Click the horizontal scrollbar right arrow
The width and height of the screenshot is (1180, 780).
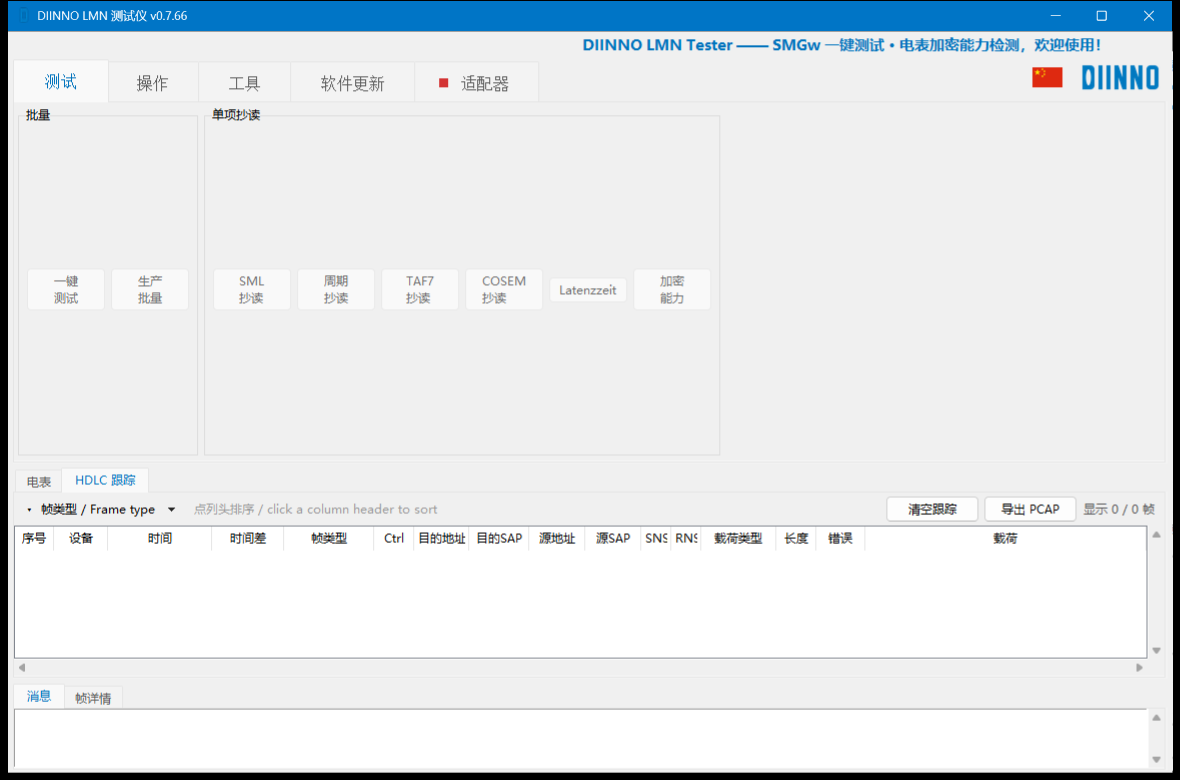1139,668
